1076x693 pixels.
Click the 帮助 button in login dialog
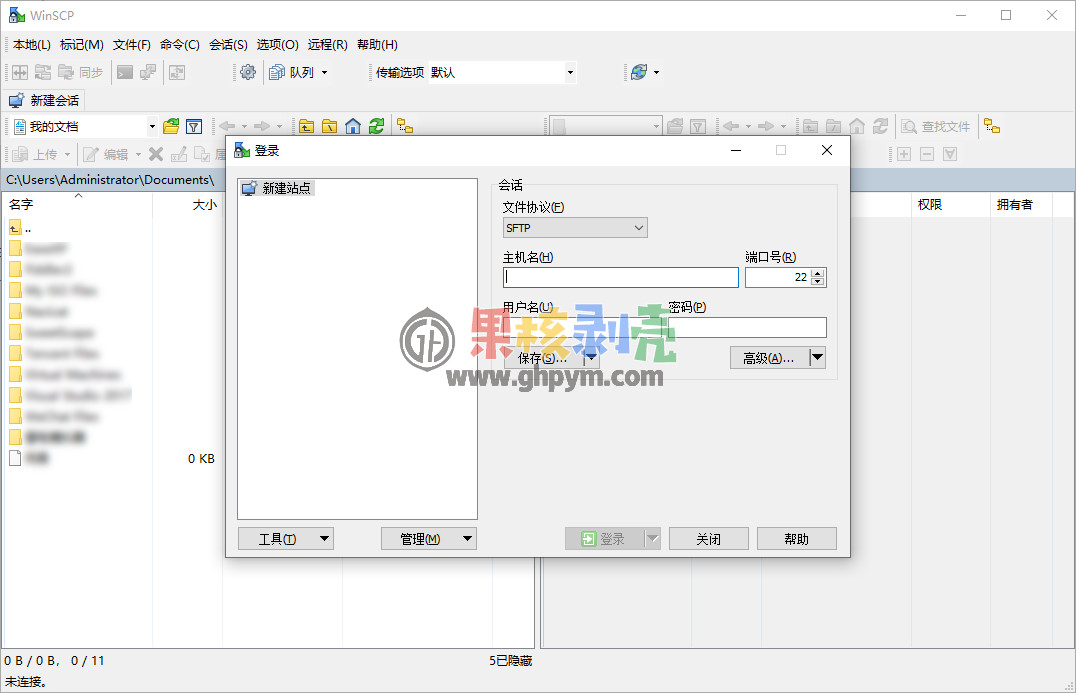pos(796,537)
